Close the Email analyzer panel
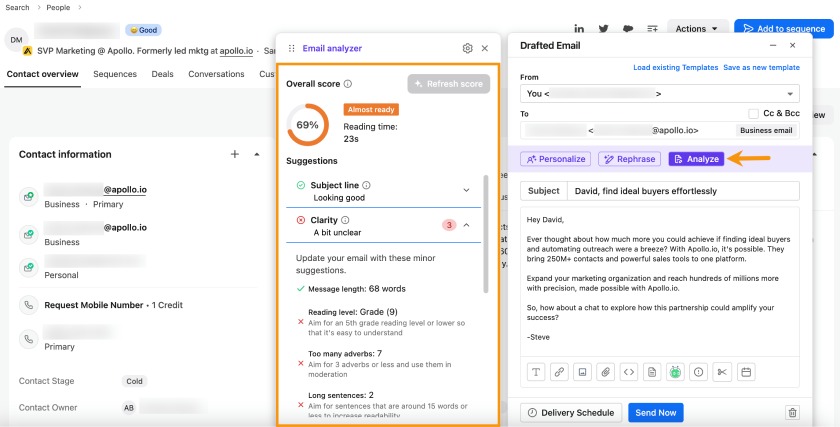The image size is (840, 427). coord(485,48)
